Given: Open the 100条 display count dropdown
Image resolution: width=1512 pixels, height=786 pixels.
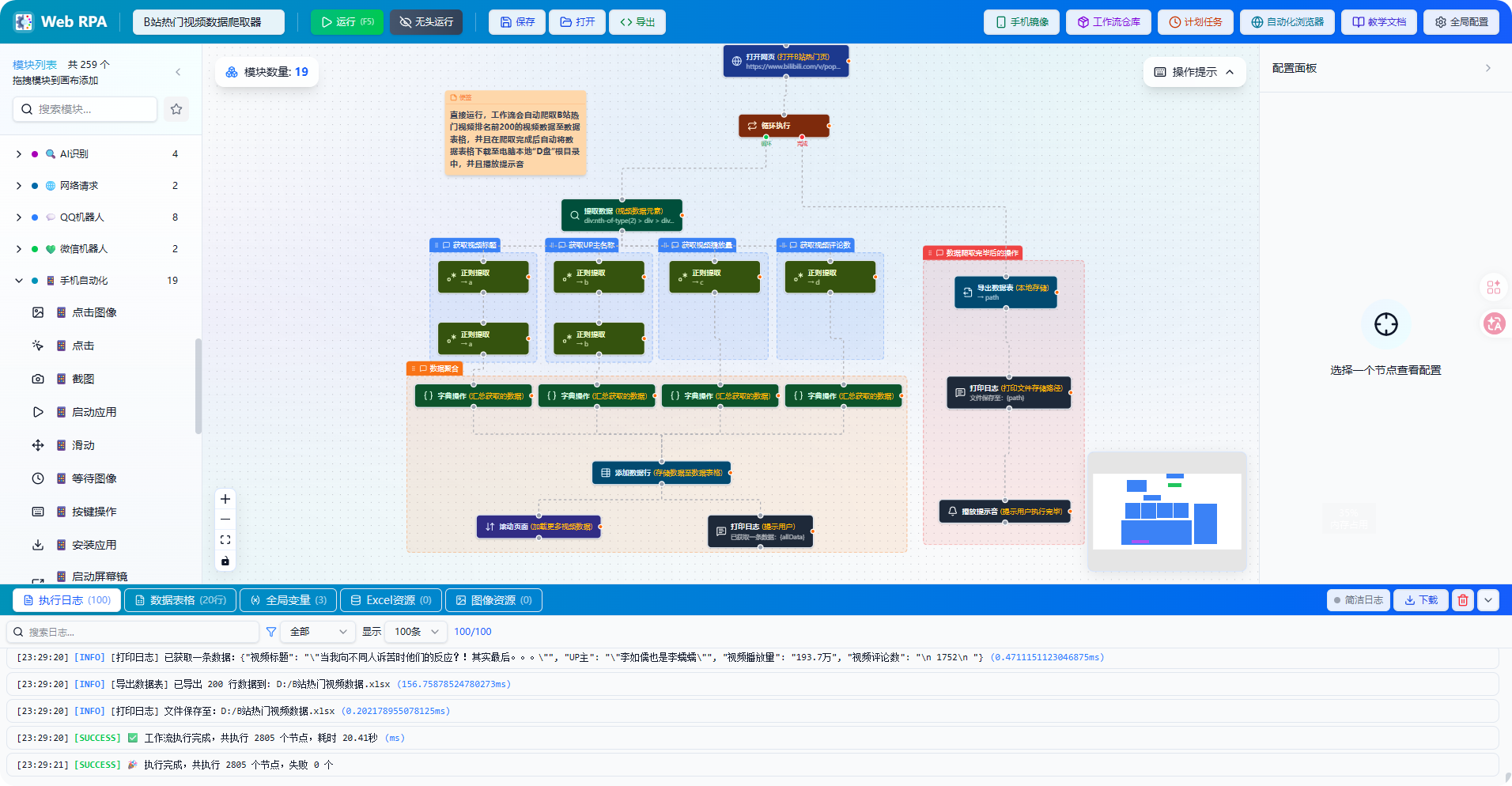Looking at the screenshot, I should point(416,632).
